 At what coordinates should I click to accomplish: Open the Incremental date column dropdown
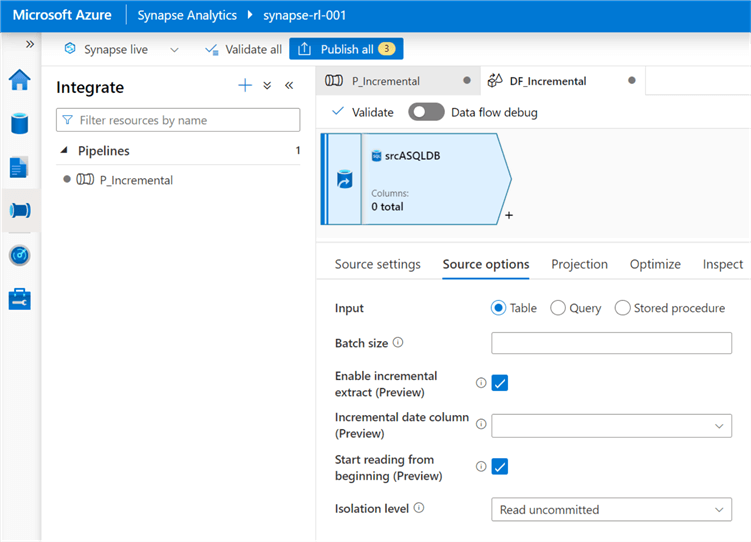pyautogui.click(x=611, y=426)
